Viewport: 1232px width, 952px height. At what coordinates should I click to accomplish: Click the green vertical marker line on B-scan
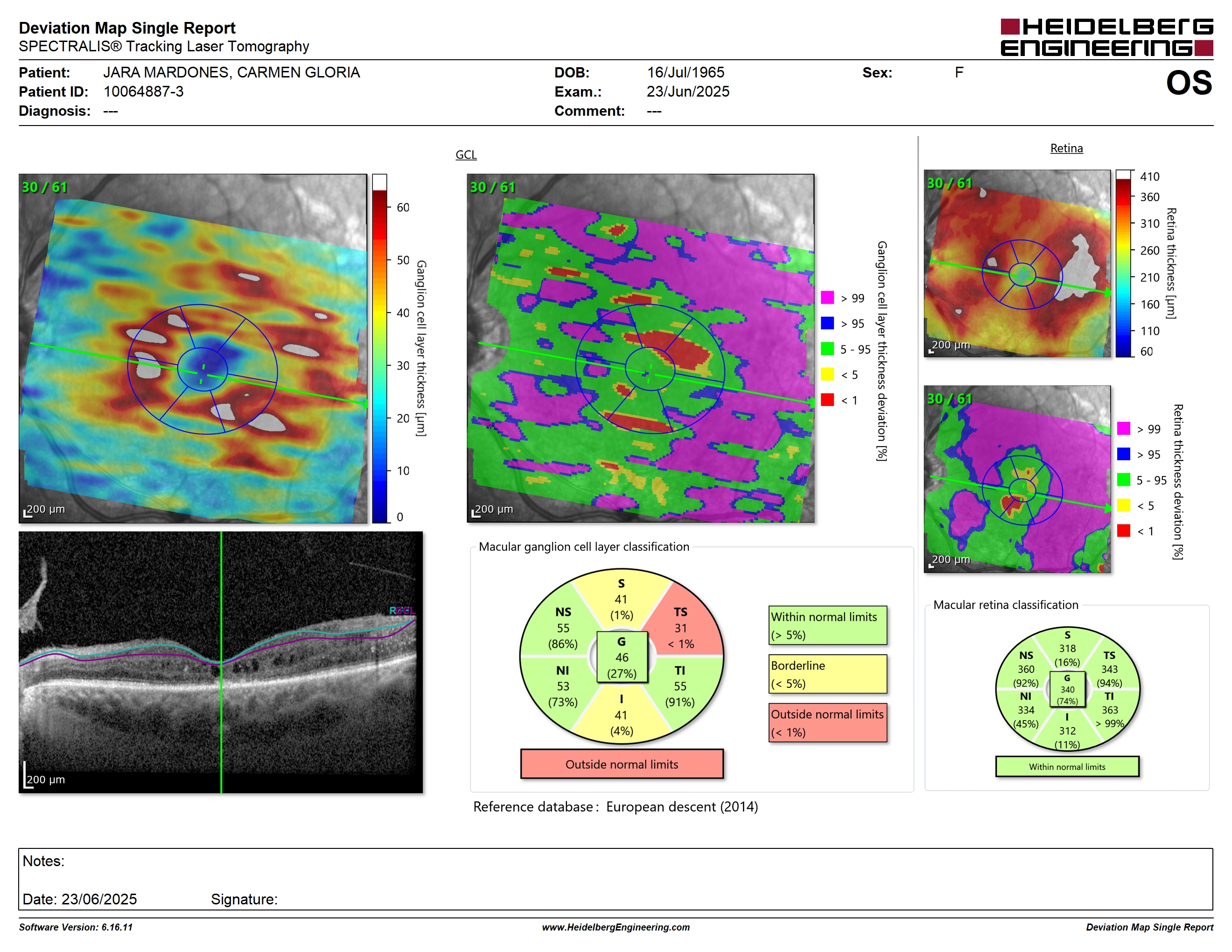[221, 662]
